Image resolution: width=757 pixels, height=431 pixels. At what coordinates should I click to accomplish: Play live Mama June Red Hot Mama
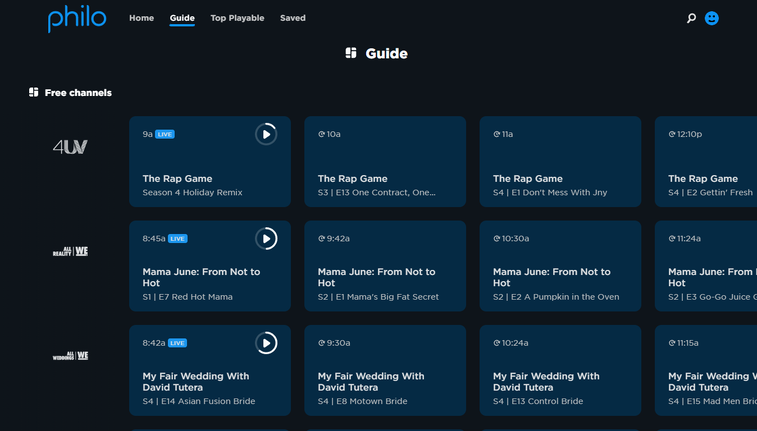coord(266,238)
